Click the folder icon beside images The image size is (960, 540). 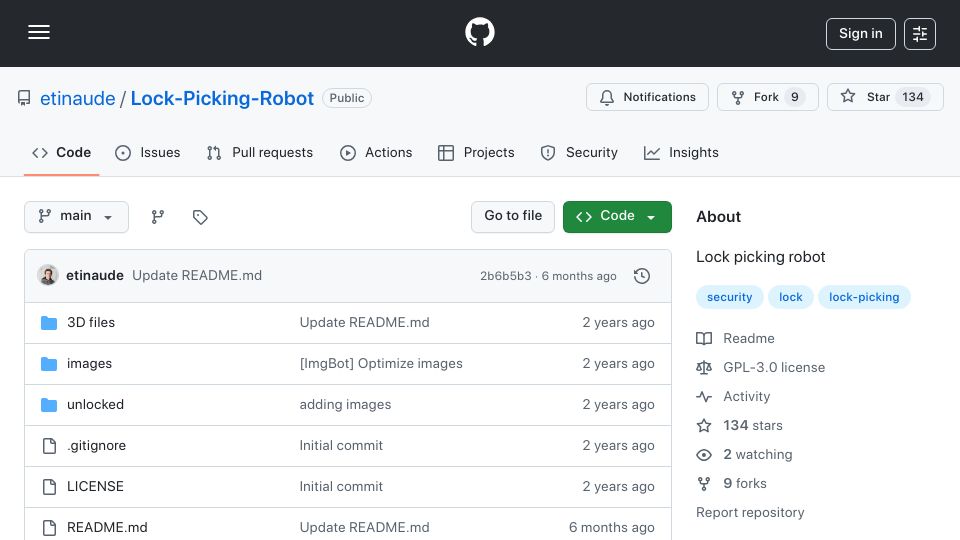pos(49,364)
